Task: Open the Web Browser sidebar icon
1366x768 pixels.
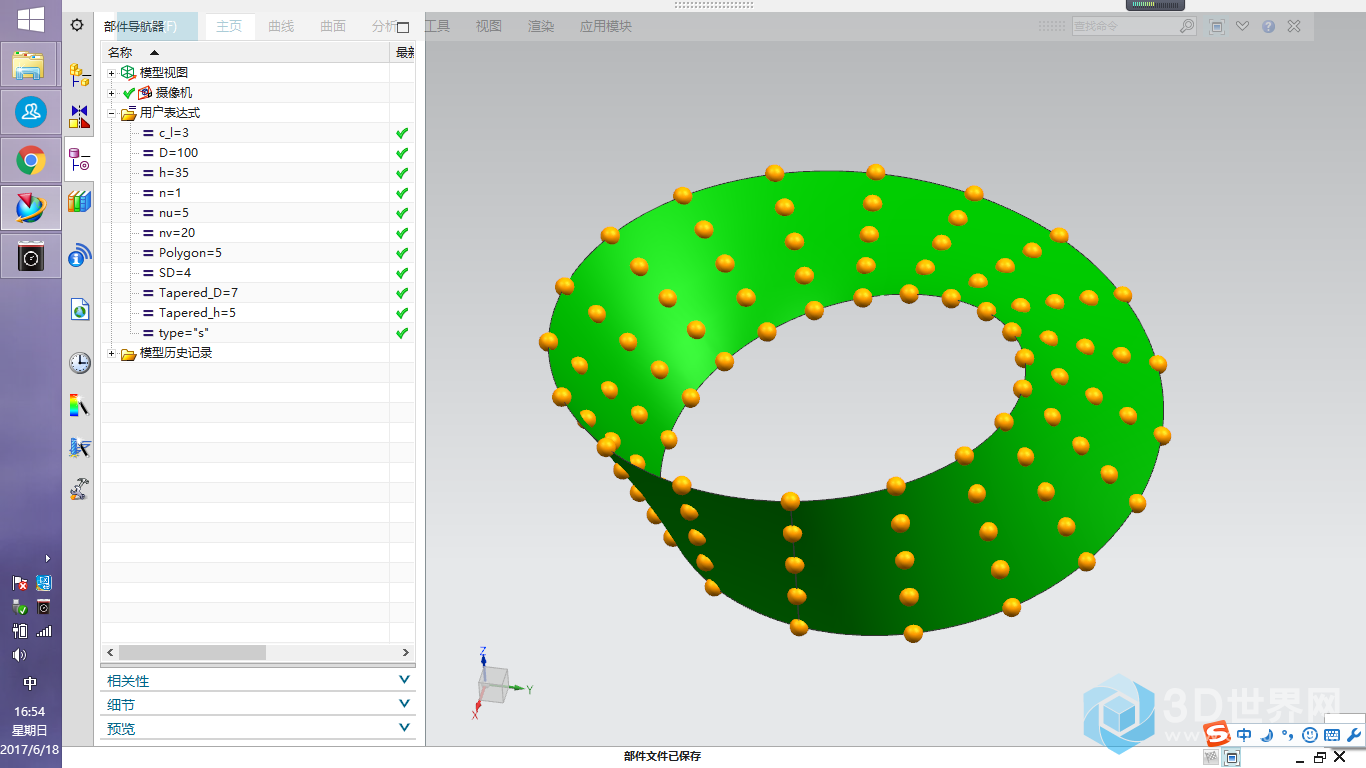Action: point(80,309)
